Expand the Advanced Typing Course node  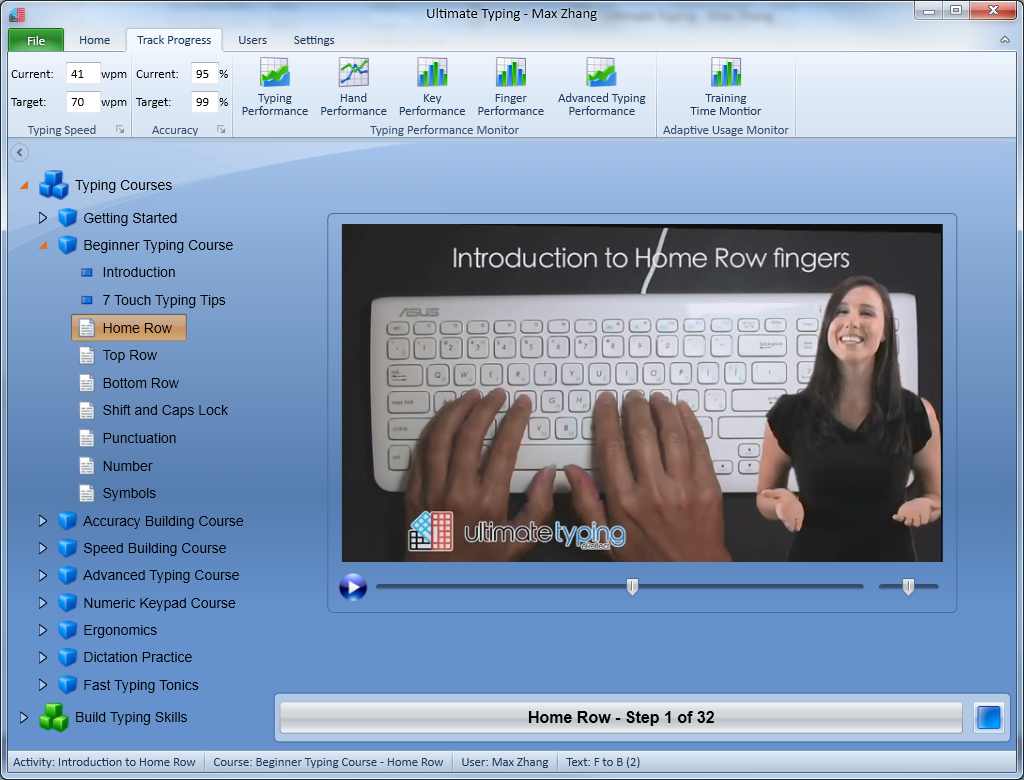[42, 575]
